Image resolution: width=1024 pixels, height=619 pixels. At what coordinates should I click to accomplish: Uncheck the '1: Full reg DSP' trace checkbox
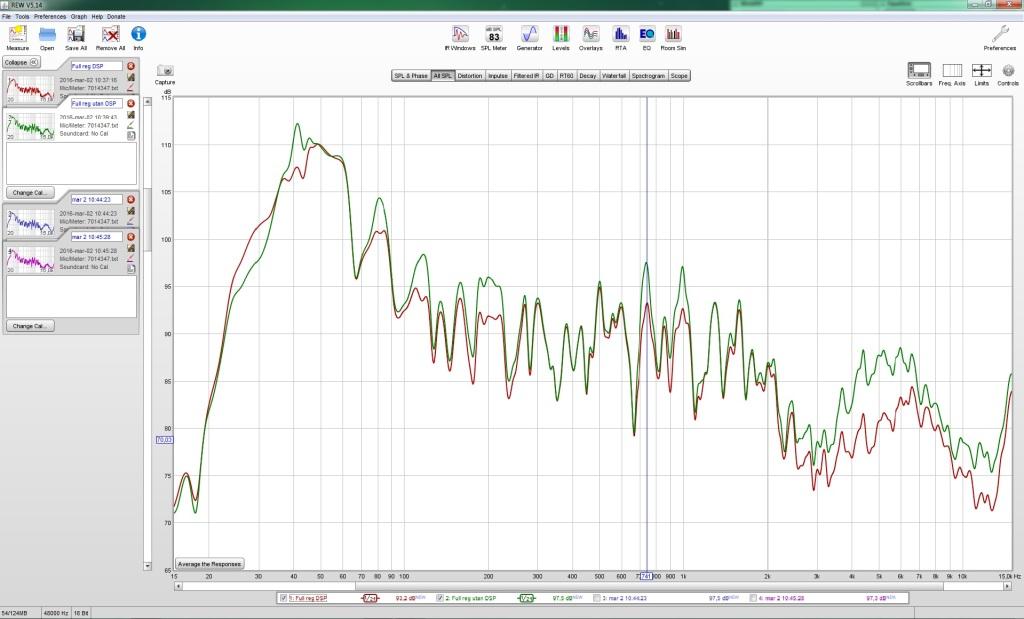pyautogui.click(x=283, y=598)
